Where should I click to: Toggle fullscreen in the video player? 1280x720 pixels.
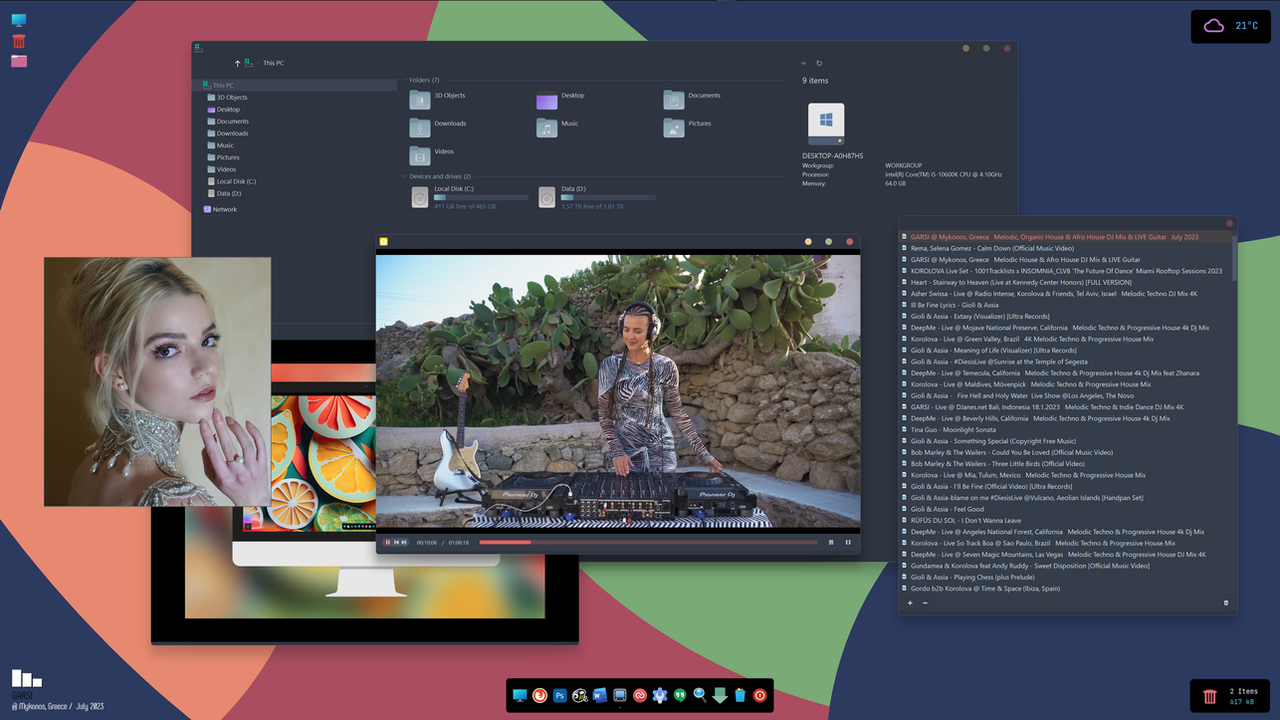tap(848, 542)
